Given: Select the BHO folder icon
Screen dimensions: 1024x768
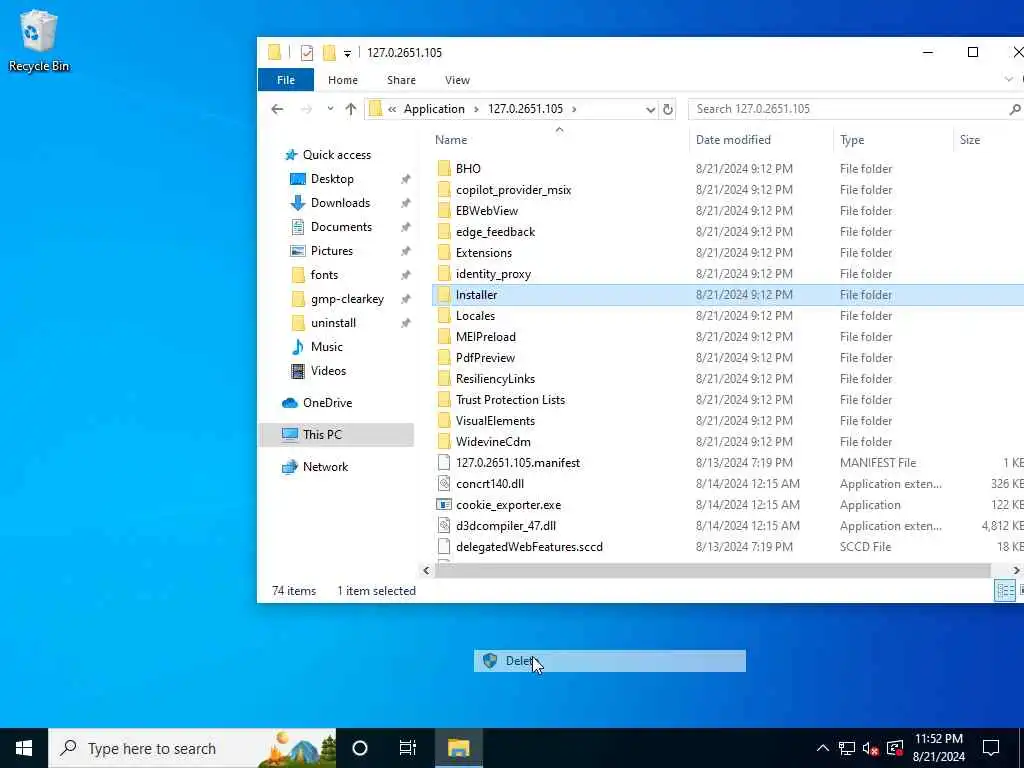Looking at the screenshot, I should point(444,168).
